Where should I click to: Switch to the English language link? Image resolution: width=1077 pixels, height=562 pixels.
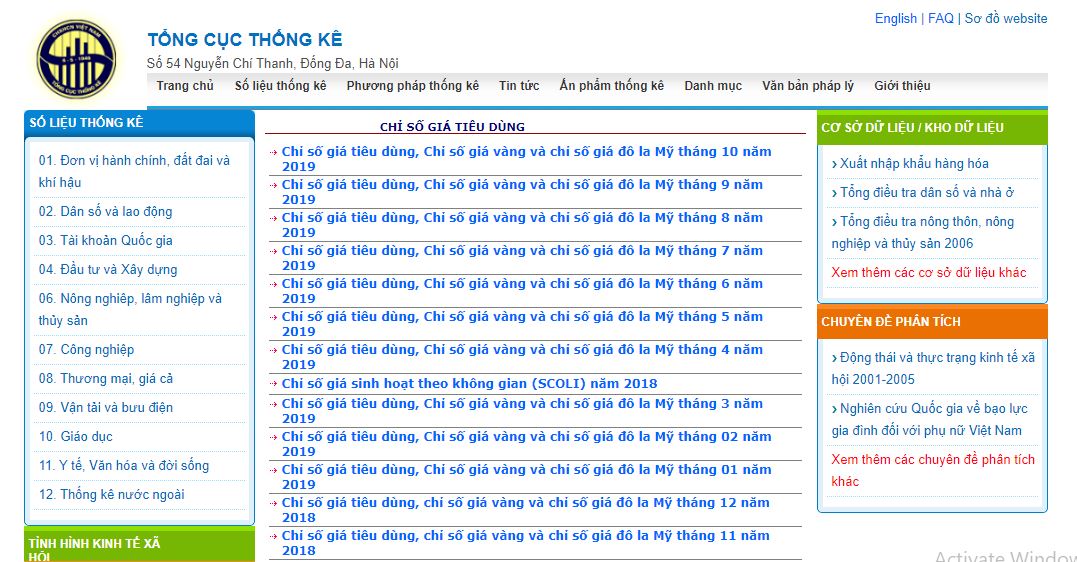click(x=895, y=18)
